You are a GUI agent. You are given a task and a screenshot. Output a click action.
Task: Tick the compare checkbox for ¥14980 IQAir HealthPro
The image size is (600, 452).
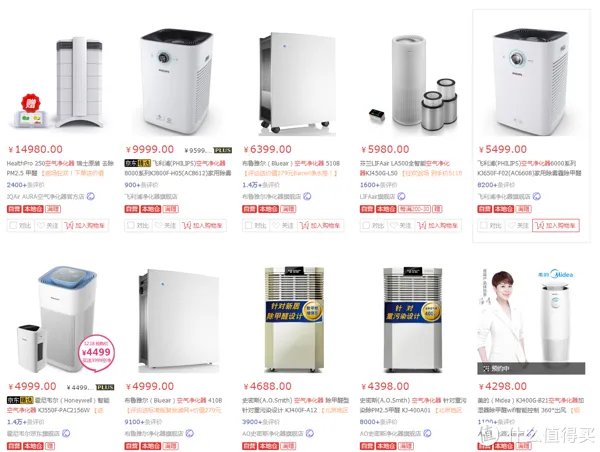click(x=13, y=225)
